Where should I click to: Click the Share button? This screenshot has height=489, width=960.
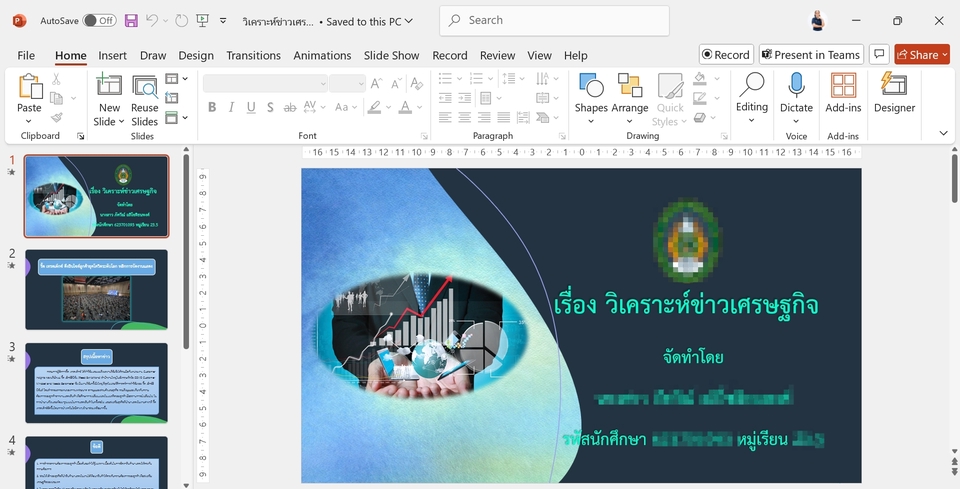[922, 54]
